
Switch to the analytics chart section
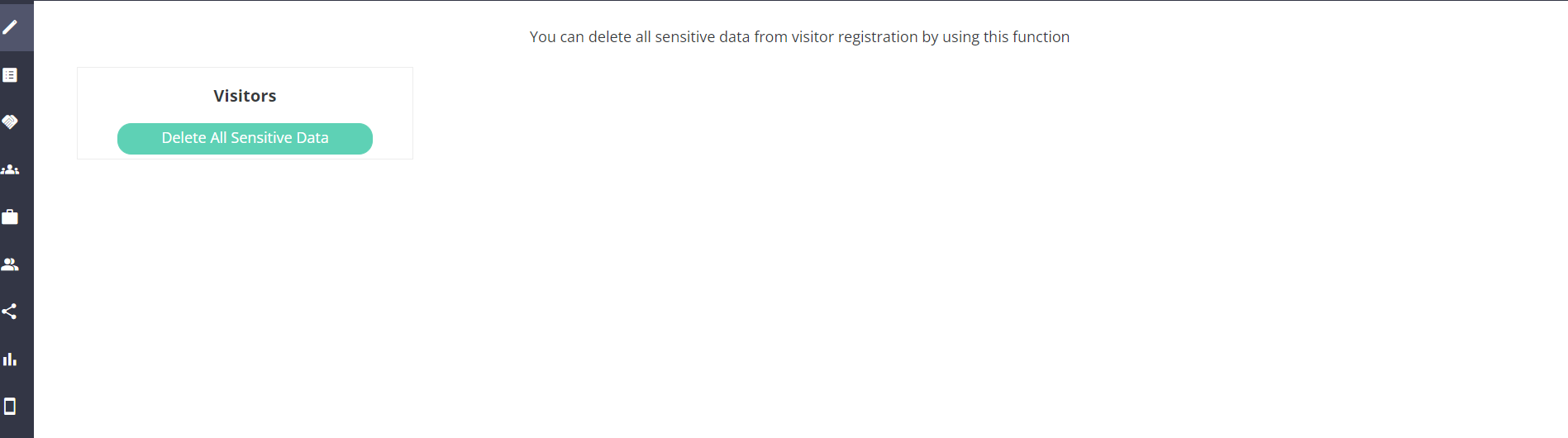click(x=10, y=359)
